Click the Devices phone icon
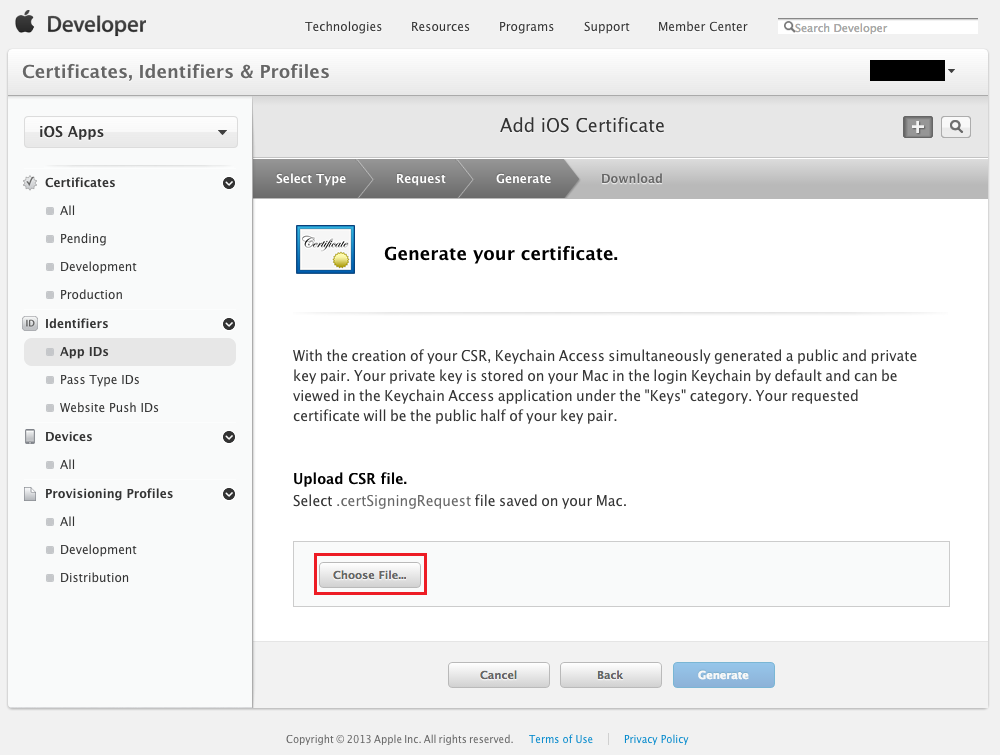 coord(30,436)
